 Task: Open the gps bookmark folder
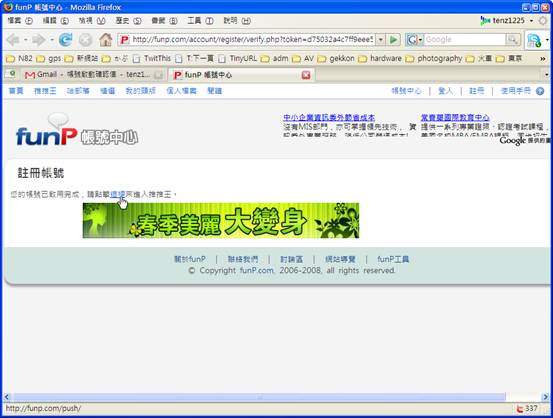click(x=49, y=58)
